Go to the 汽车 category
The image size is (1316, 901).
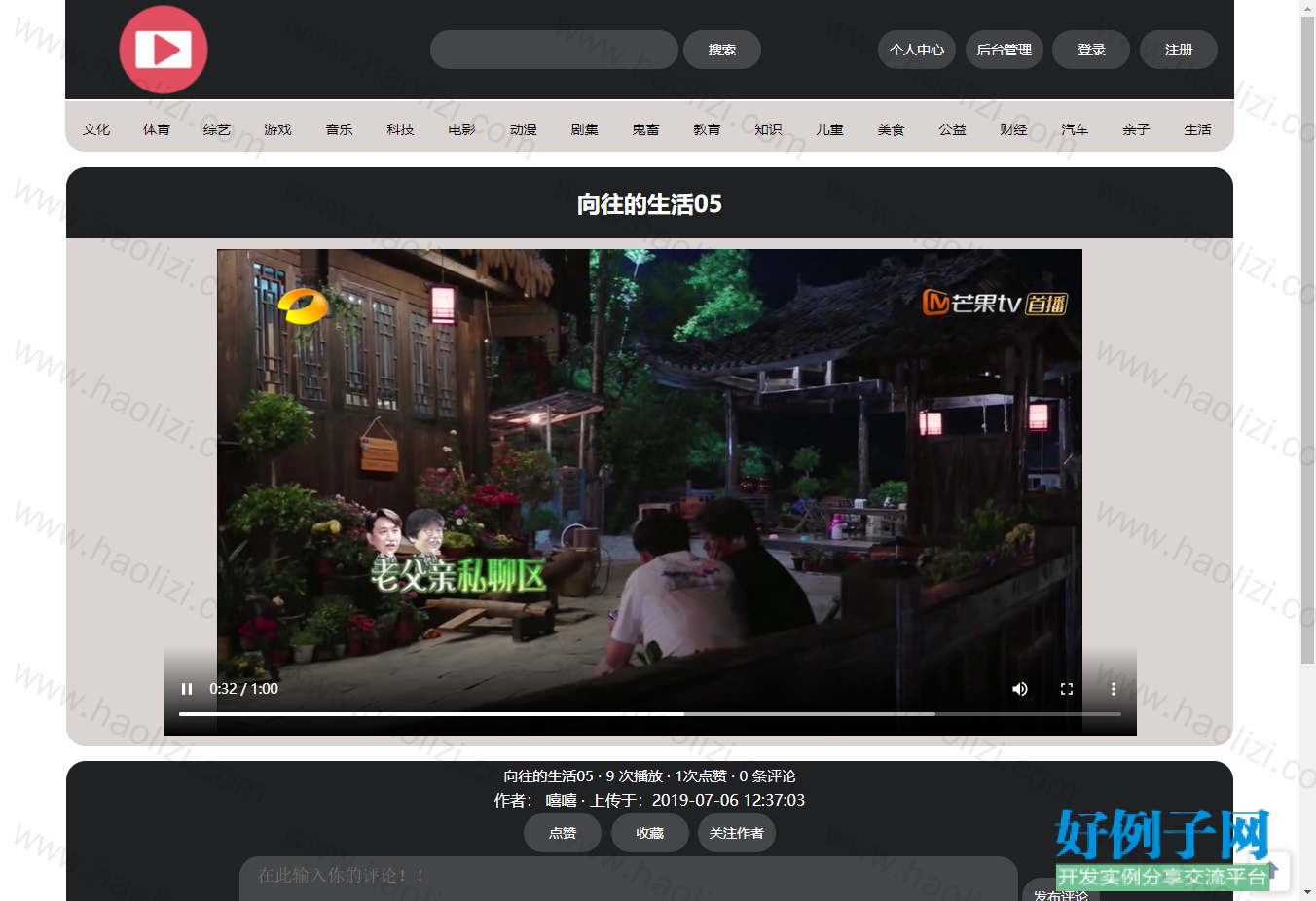coord(1075,129)
